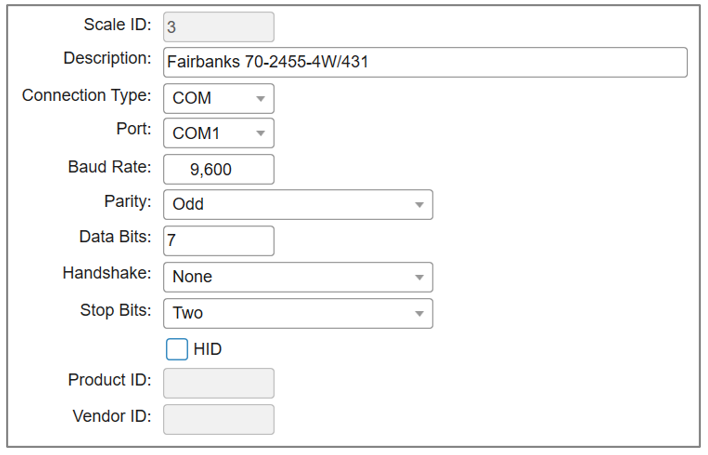Click the "Baud Rate:" label
Screen dimensions: 708x455
[x=109, y=166]
